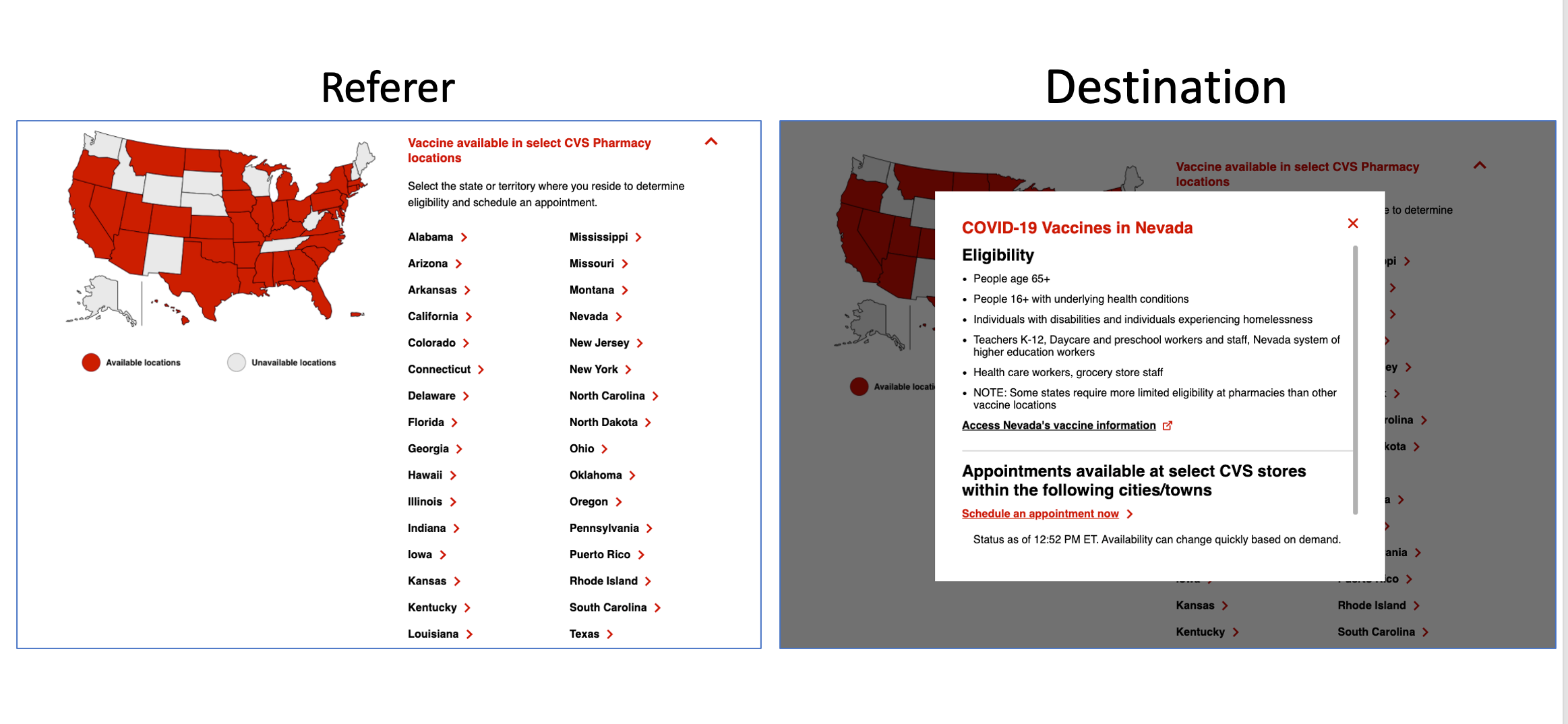
Task: Choose Louisiana from the state list
Action: [433, 634]
